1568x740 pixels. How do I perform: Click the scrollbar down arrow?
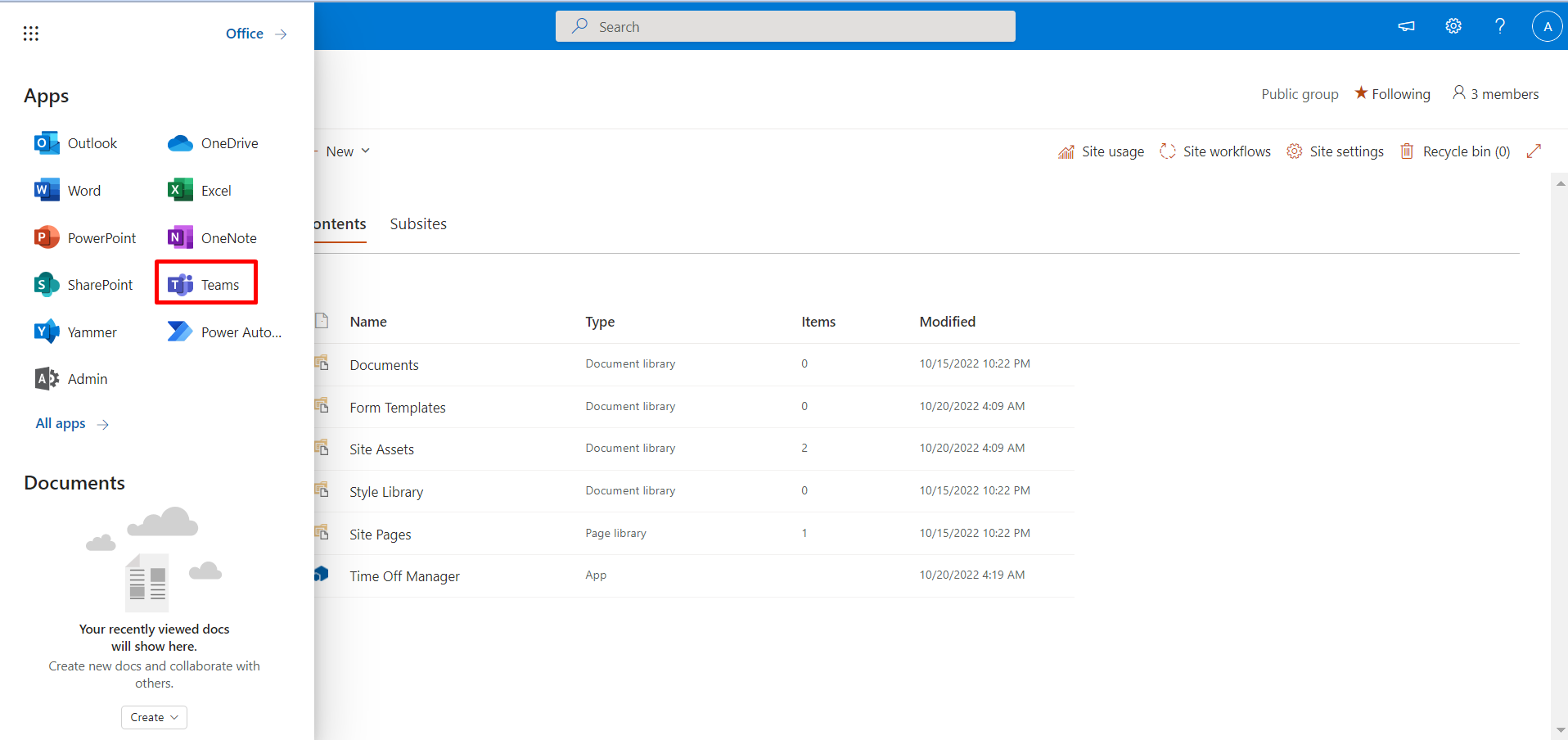(1560, 730)
